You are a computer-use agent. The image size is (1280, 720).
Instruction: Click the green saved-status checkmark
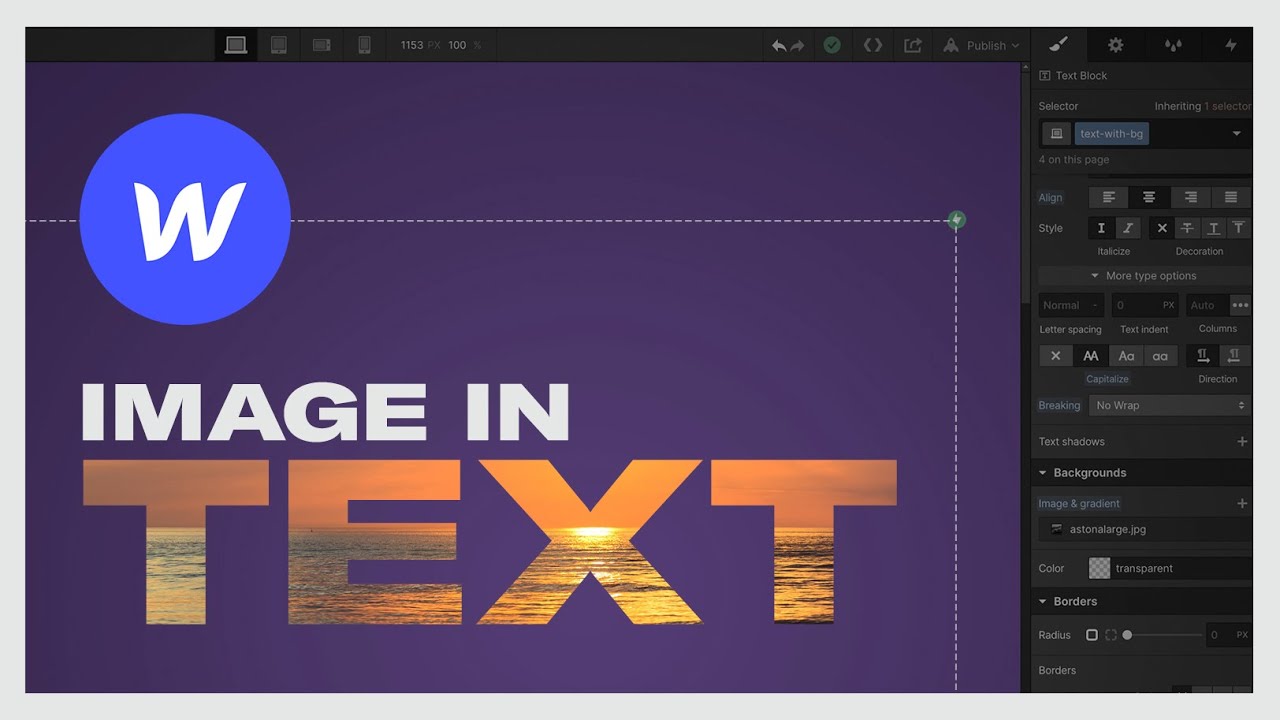click(x=832, y=45)
